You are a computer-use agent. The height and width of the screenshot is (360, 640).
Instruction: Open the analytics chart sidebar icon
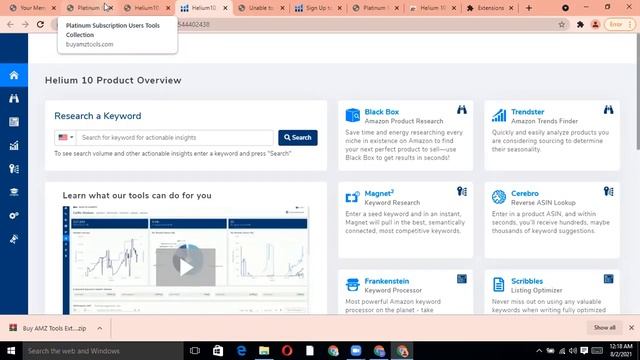point(14,145)
